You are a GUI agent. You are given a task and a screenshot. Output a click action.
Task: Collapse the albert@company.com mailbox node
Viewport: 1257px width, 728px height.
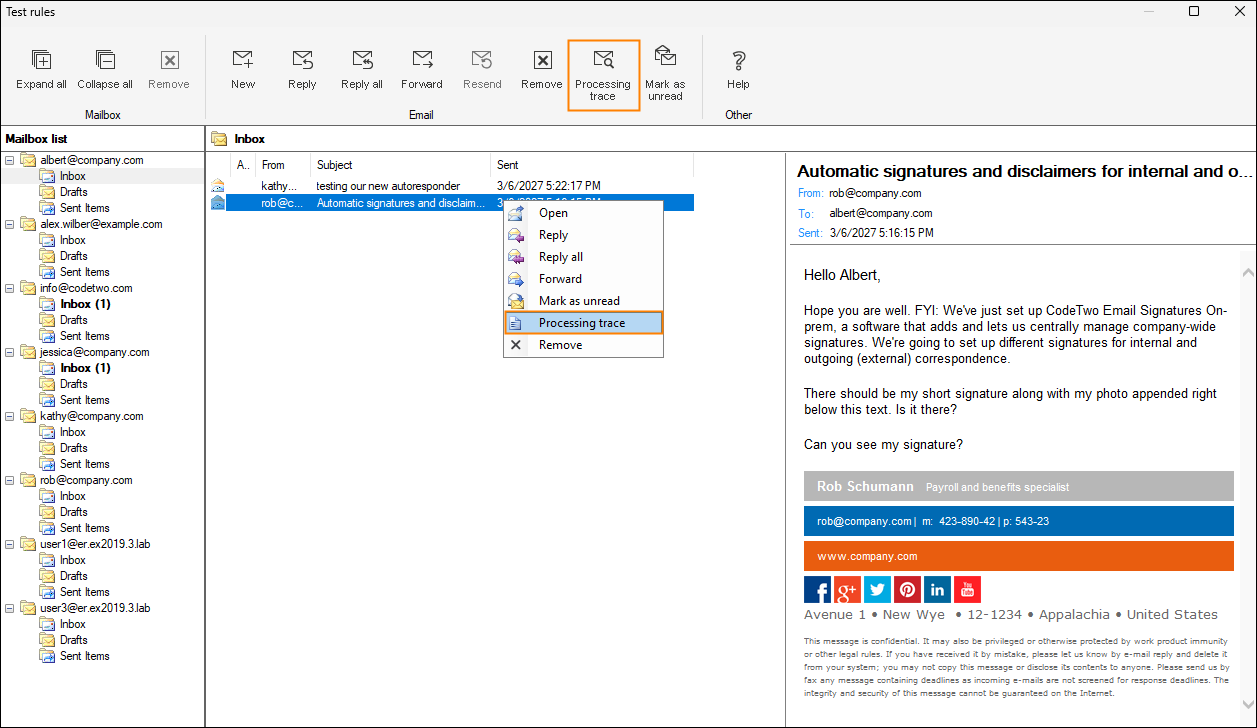pos(10,160)
